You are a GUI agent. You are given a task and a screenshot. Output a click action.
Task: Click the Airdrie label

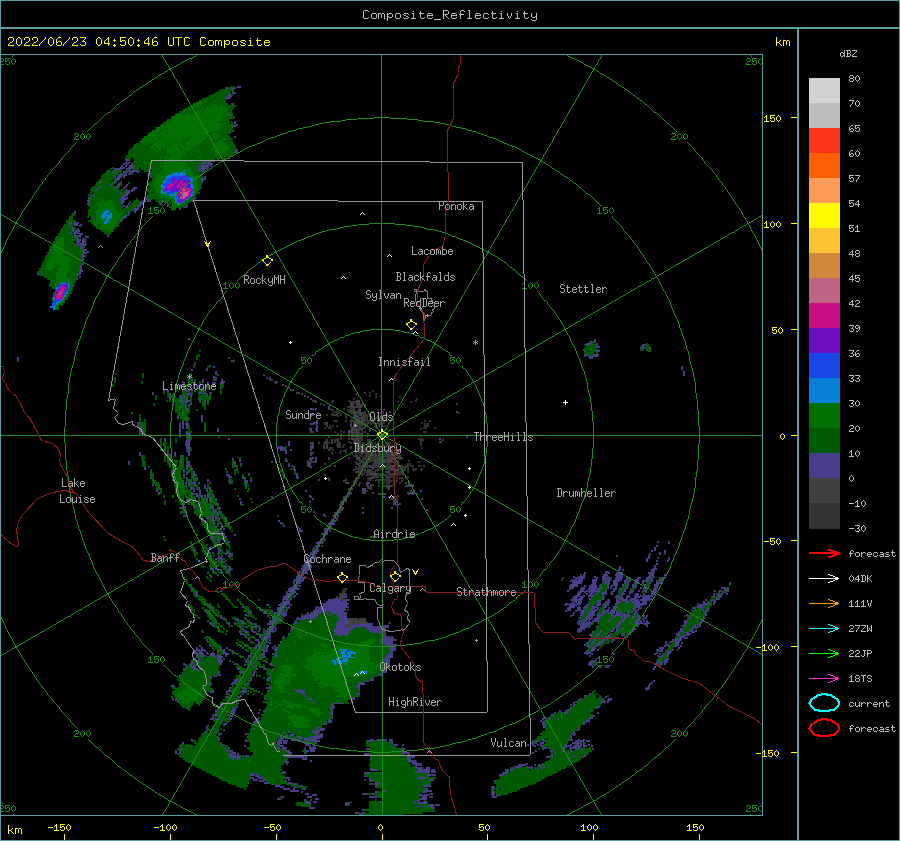394,534
